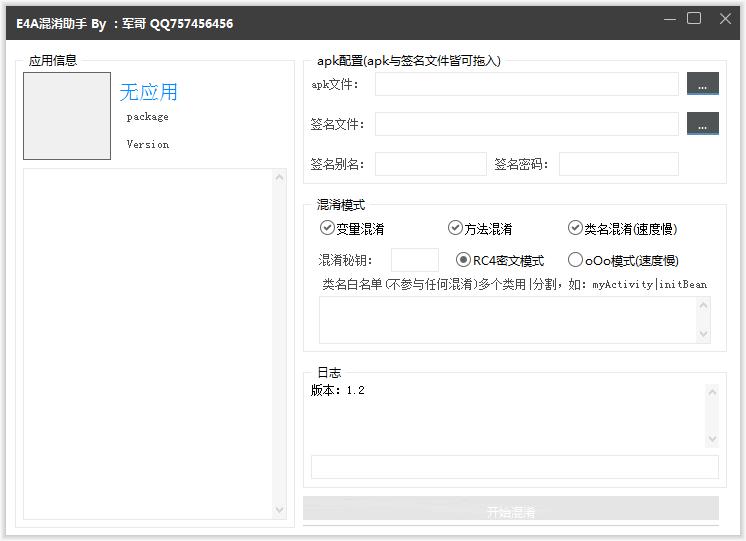Click browse button for apk文件
This screenshot has height=541, width=746.
702,85
